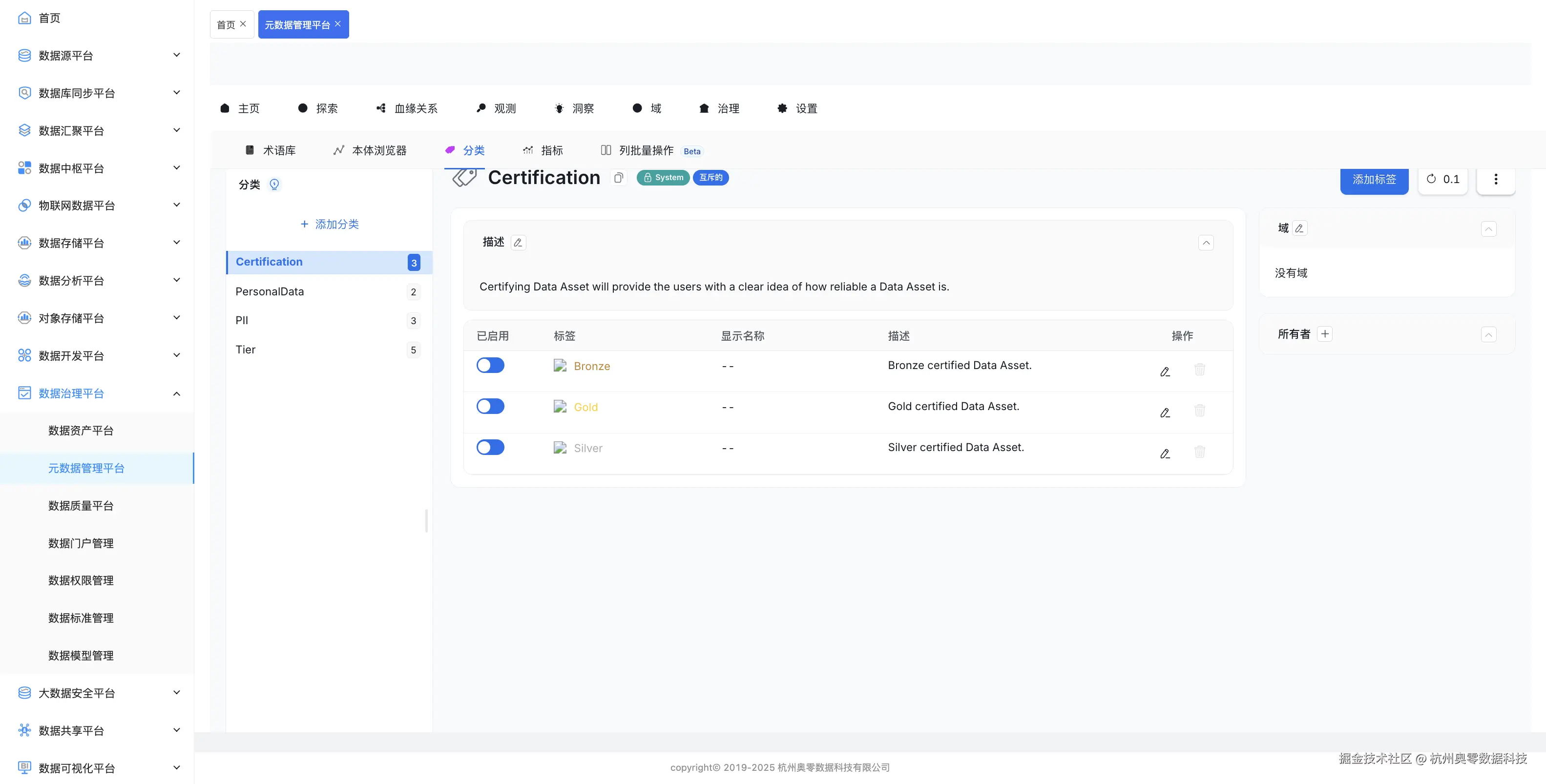Click the 添加标签 button
This screenshot has height=784, width=1546.
1374,179
